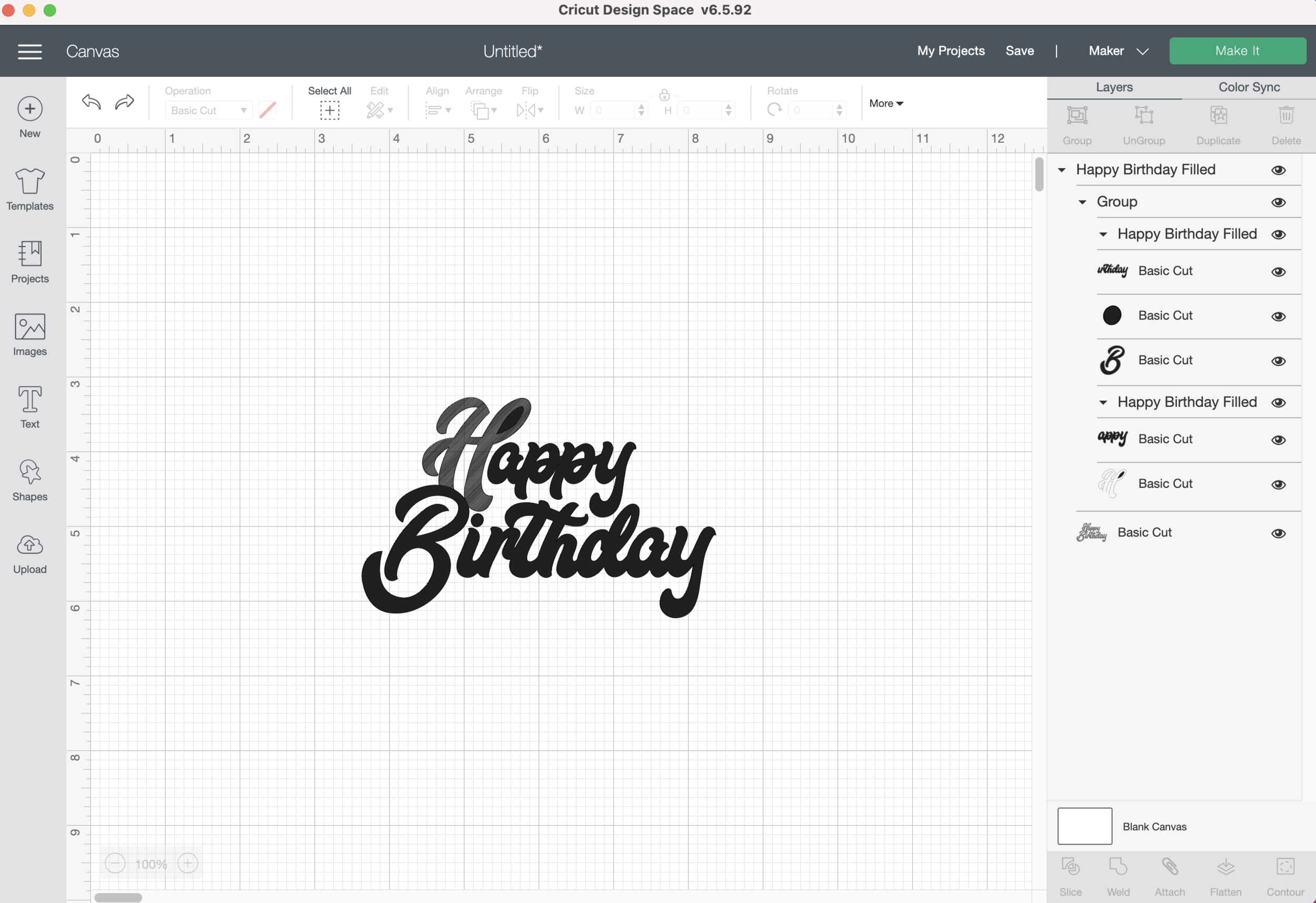Collapse the Group layer tree
1316x903 pixels.
(1082, 202)
